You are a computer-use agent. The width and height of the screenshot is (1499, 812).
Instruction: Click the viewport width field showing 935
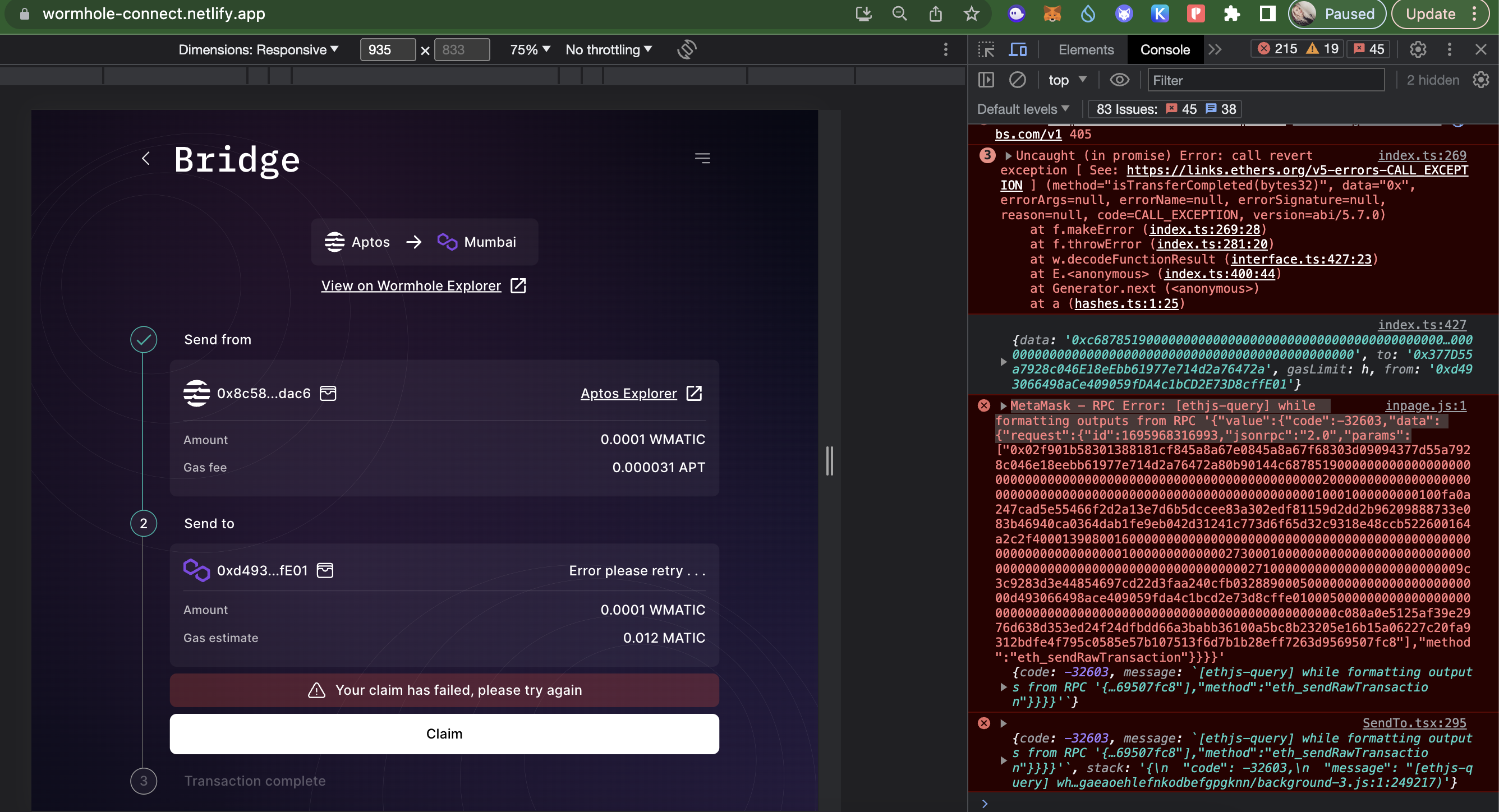[x=388, y=49]
